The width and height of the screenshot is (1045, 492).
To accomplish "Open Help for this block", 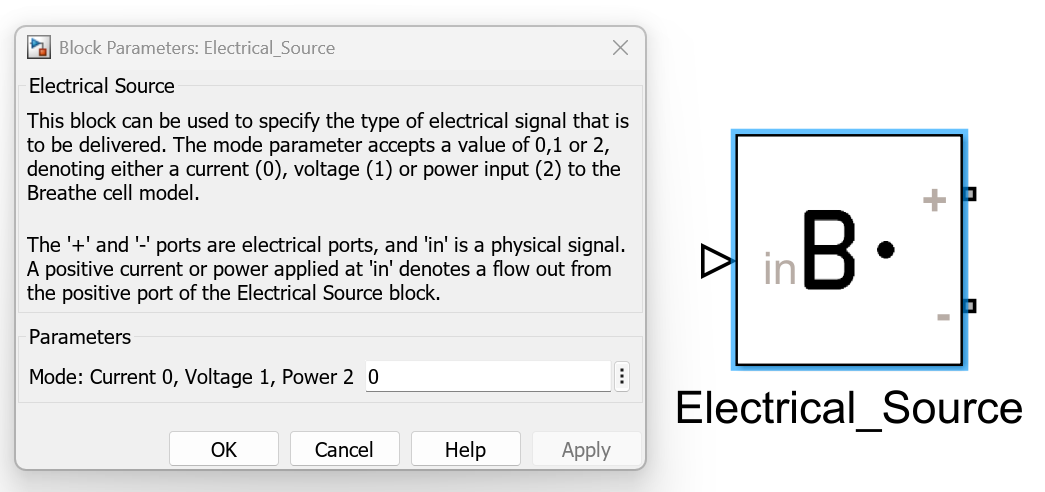I will (465, 449).
